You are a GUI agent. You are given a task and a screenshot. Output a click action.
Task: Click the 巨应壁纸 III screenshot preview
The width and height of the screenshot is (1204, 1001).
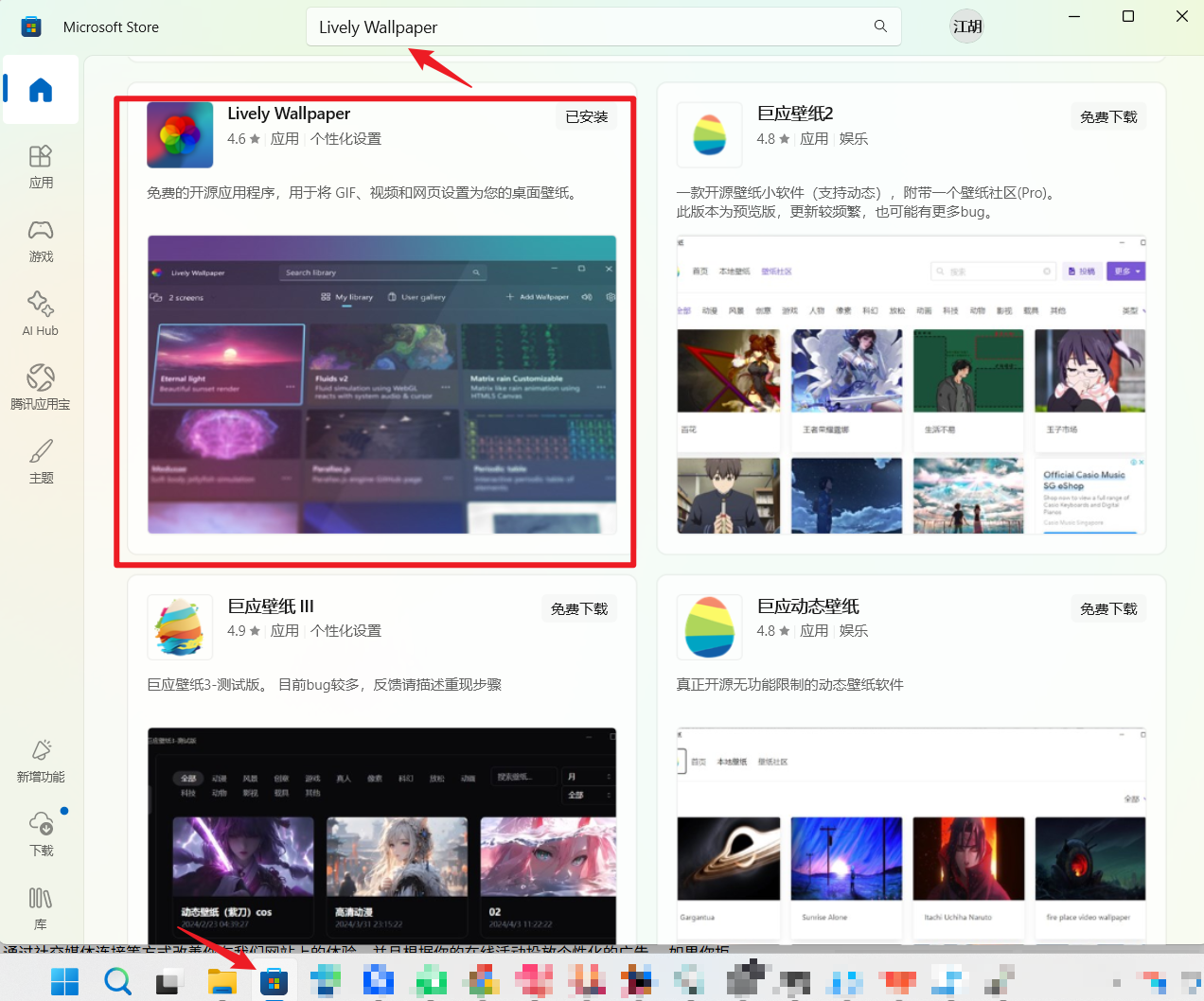(x=381, y=834)
